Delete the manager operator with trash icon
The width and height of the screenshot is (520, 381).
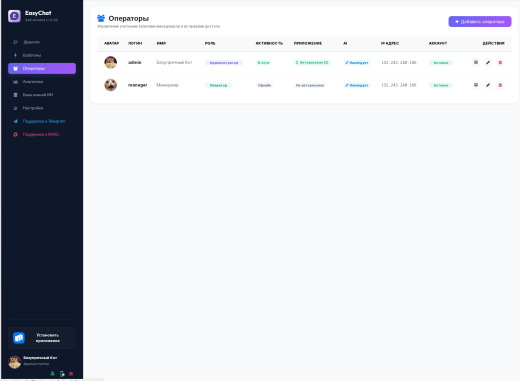point(500,85)
